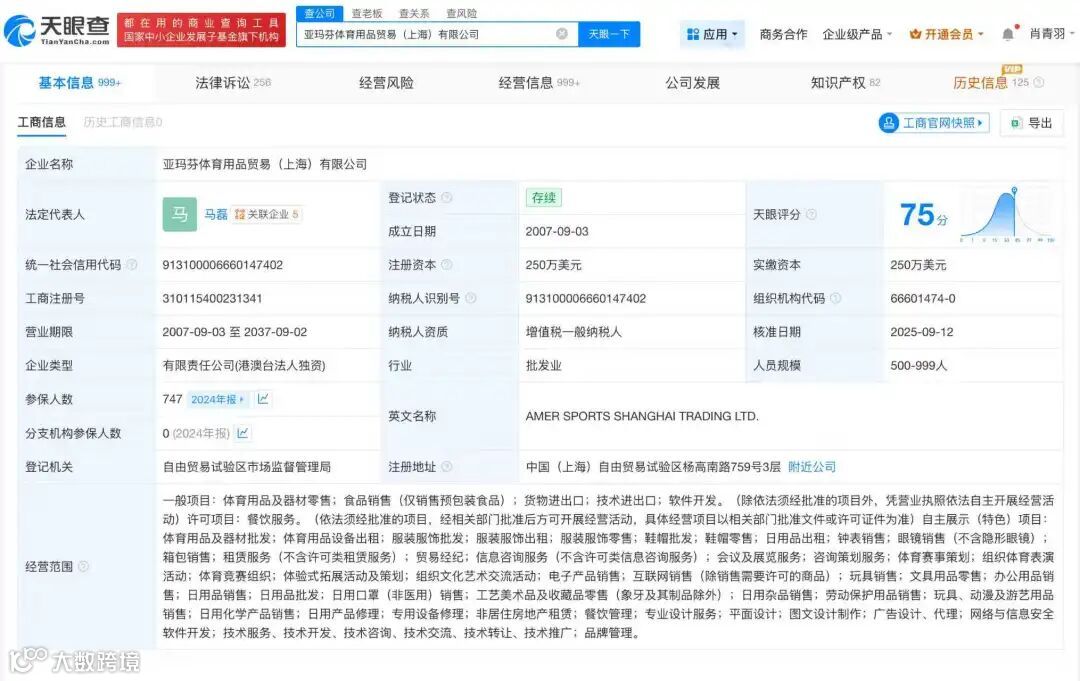Click help icon next to 注册资本

446,264
